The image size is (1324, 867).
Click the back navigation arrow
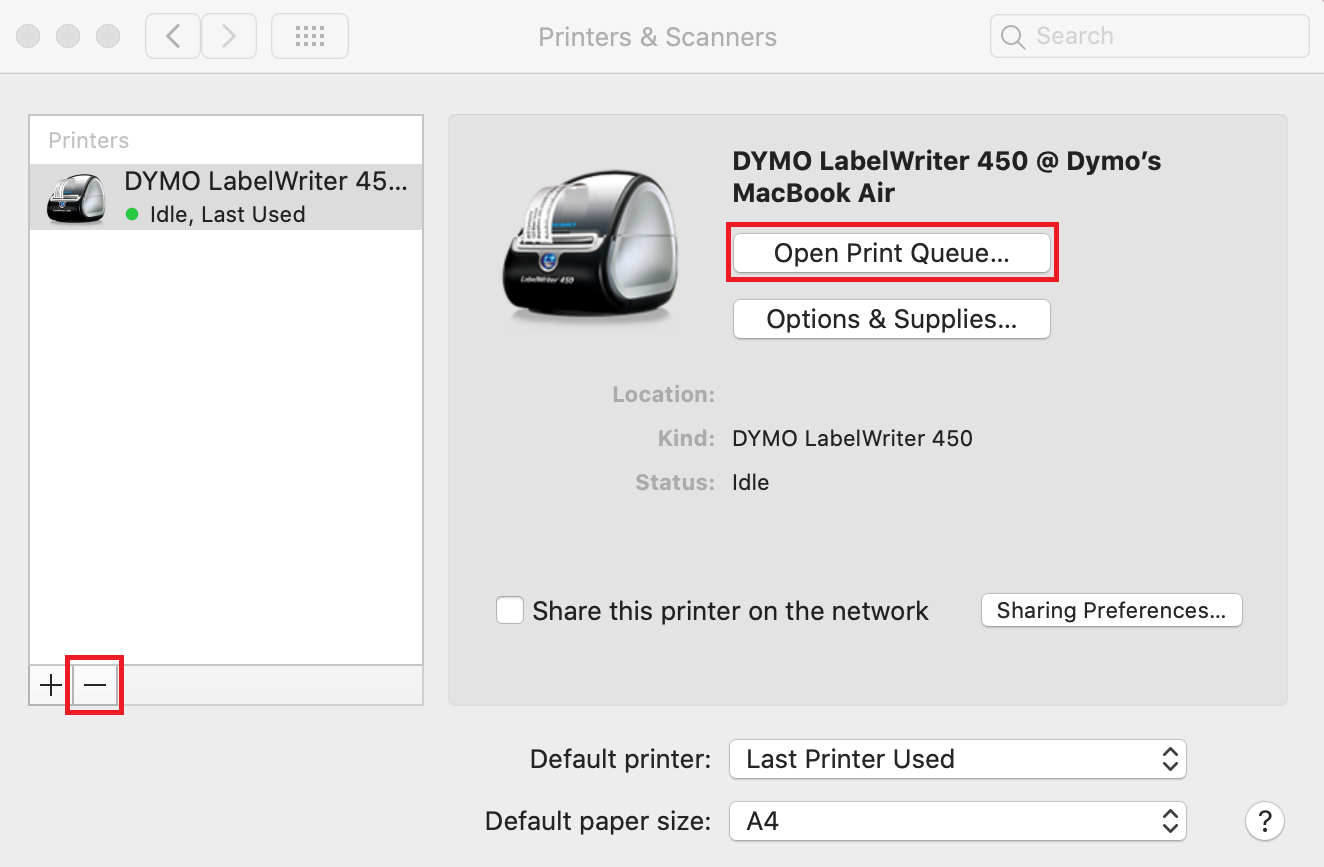172,35
